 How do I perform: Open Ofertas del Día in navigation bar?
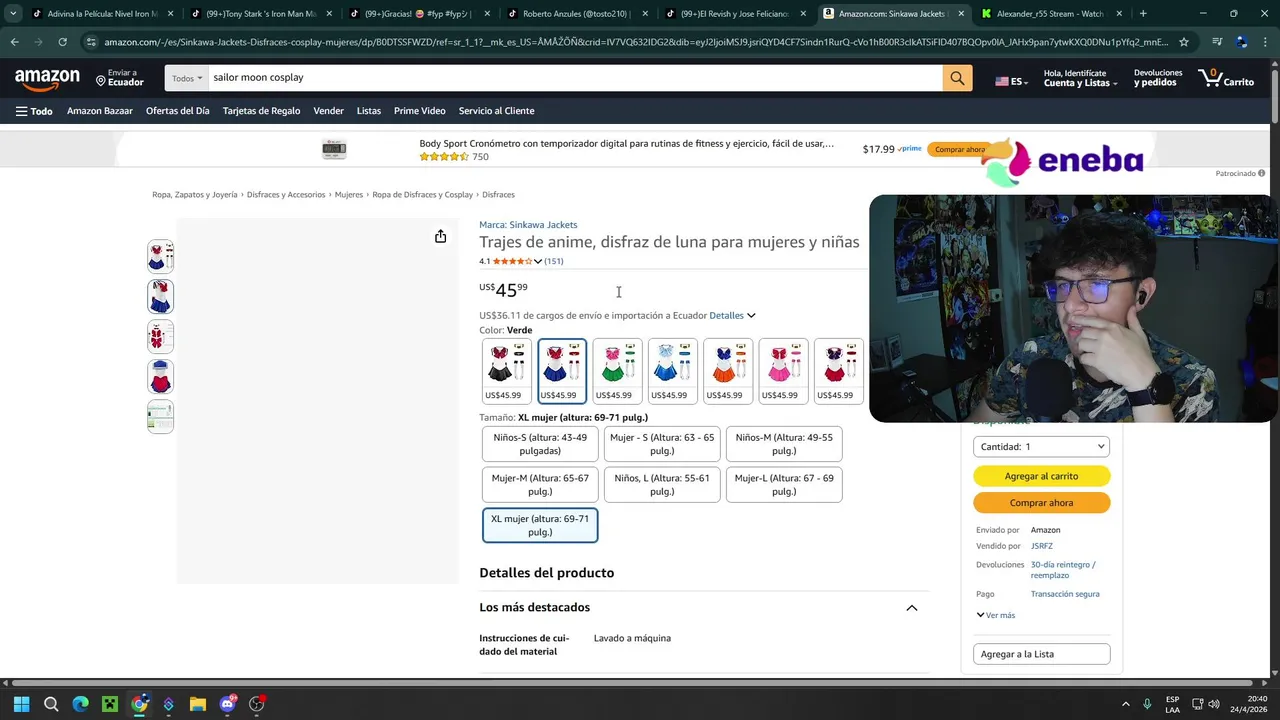[178, 111]
